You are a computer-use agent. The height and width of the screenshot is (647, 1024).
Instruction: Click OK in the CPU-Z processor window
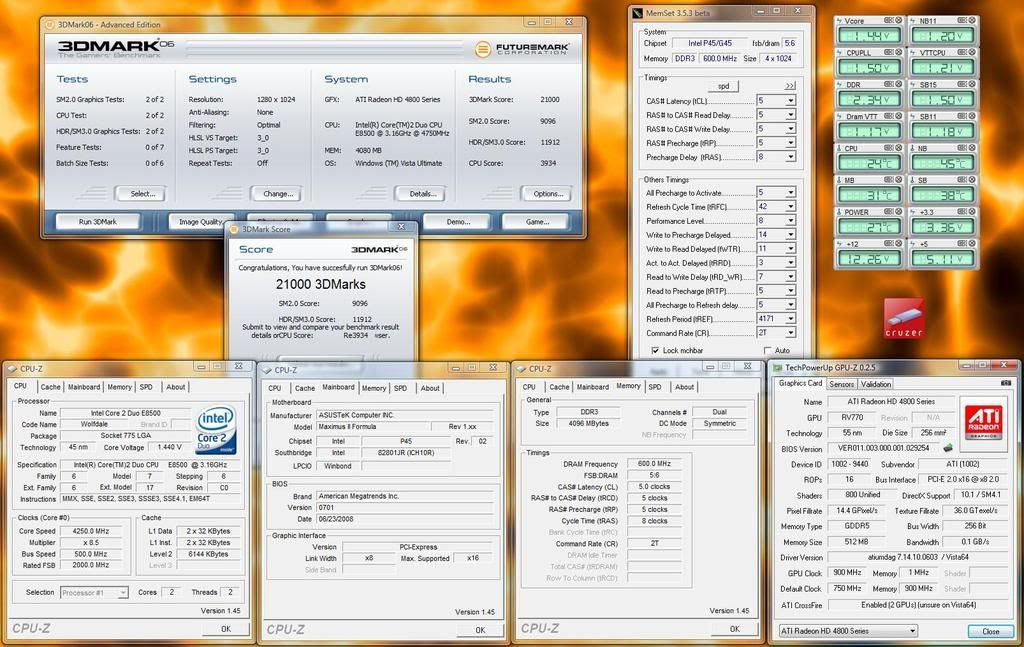pyautogui.click(x=226, y=629)
